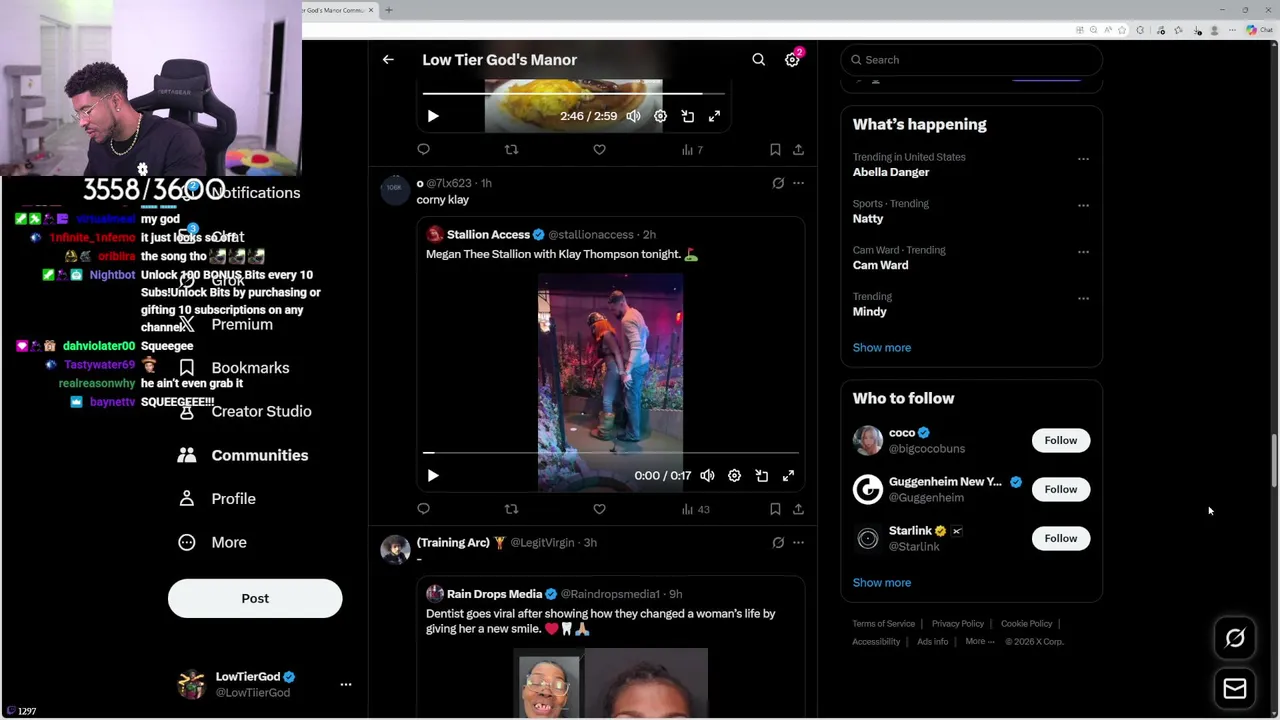
Task: Share the corny klay post
Action: 798,509
